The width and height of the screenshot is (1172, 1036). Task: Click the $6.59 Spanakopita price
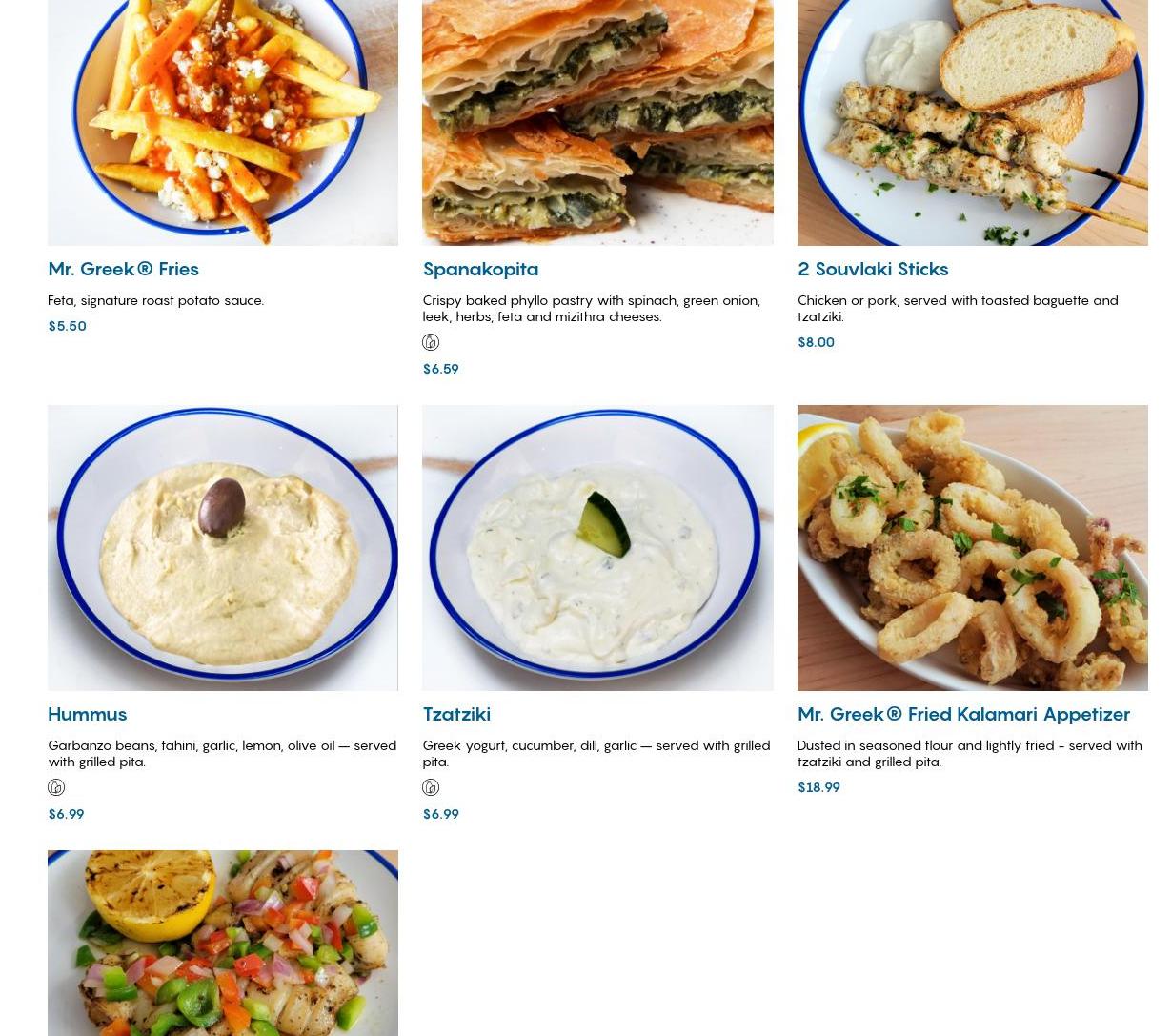pyautogui.click(x=440, y=369)
